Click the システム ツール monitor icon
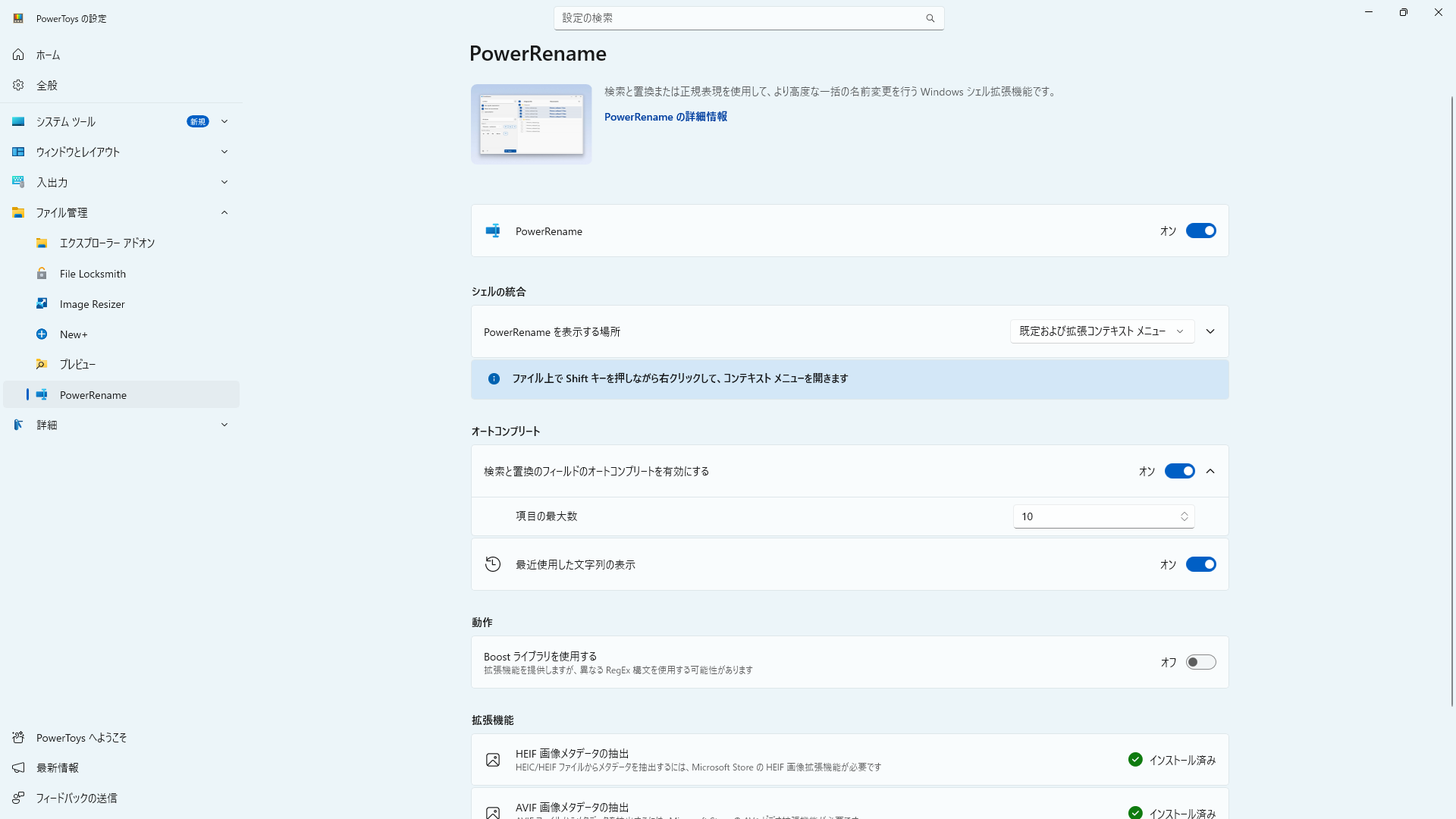Screen dimensions: 1456x819 point(18,121)
